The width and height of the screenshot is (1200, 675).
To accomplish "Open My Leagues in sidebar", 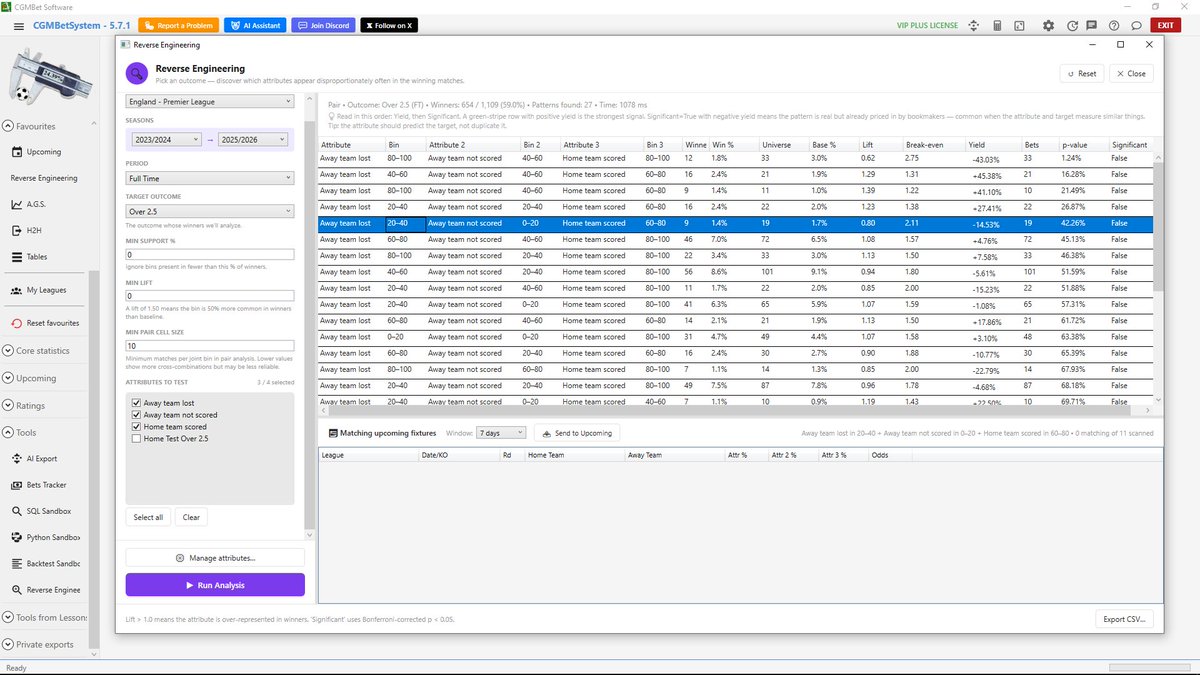I will point(44,290).
